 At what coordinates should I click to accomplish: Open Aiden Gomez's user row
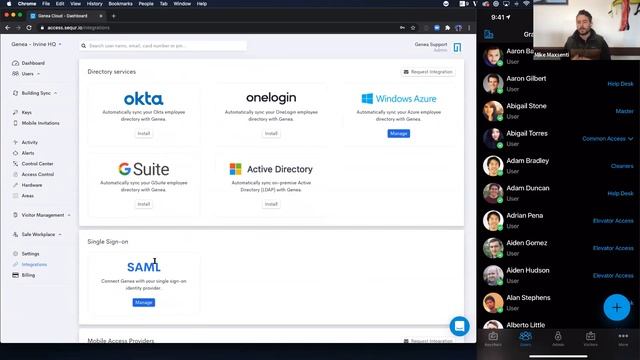pos(558,248)
